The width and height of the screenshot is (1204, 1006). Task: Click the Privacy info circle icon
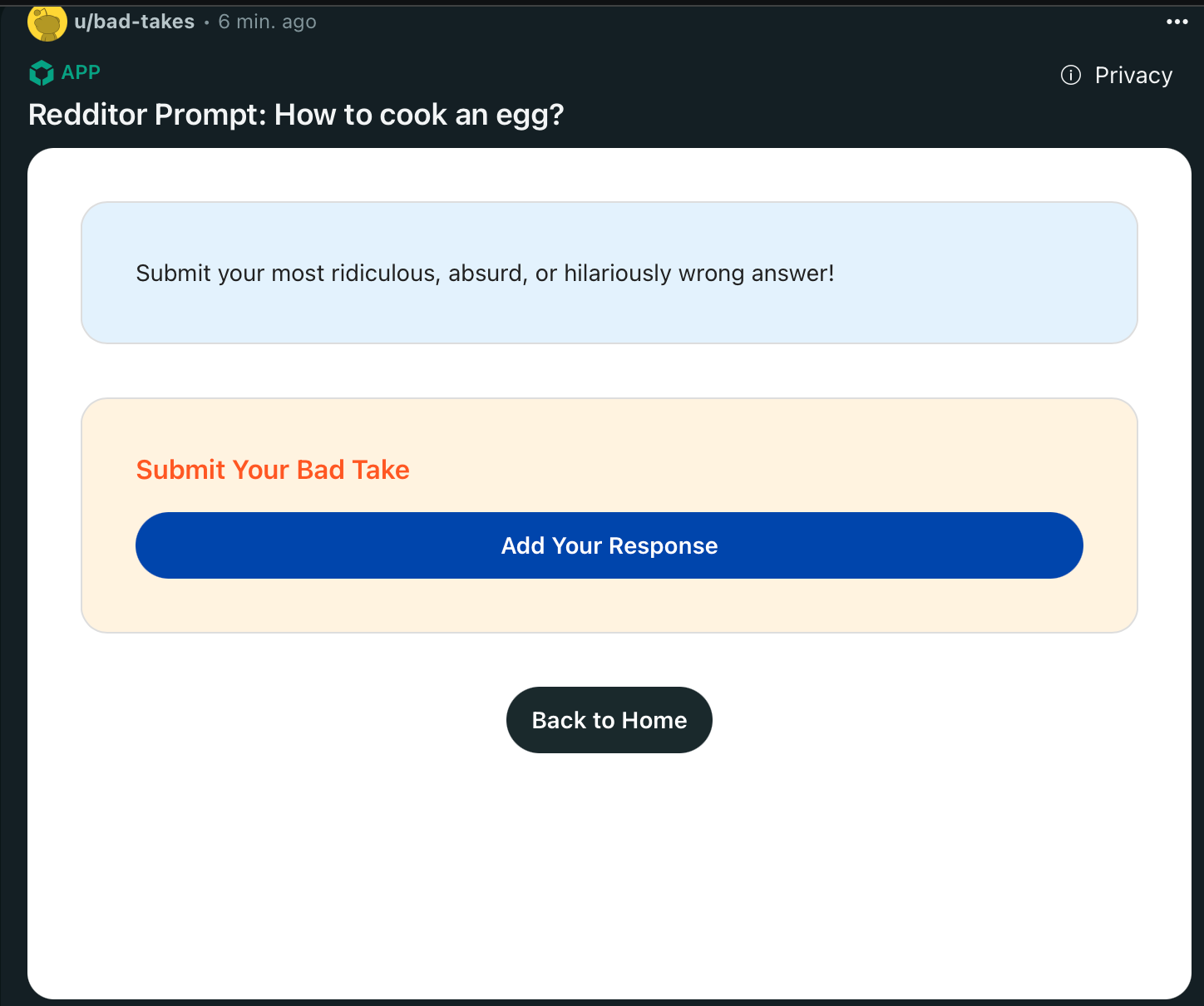pos(1071,76)
